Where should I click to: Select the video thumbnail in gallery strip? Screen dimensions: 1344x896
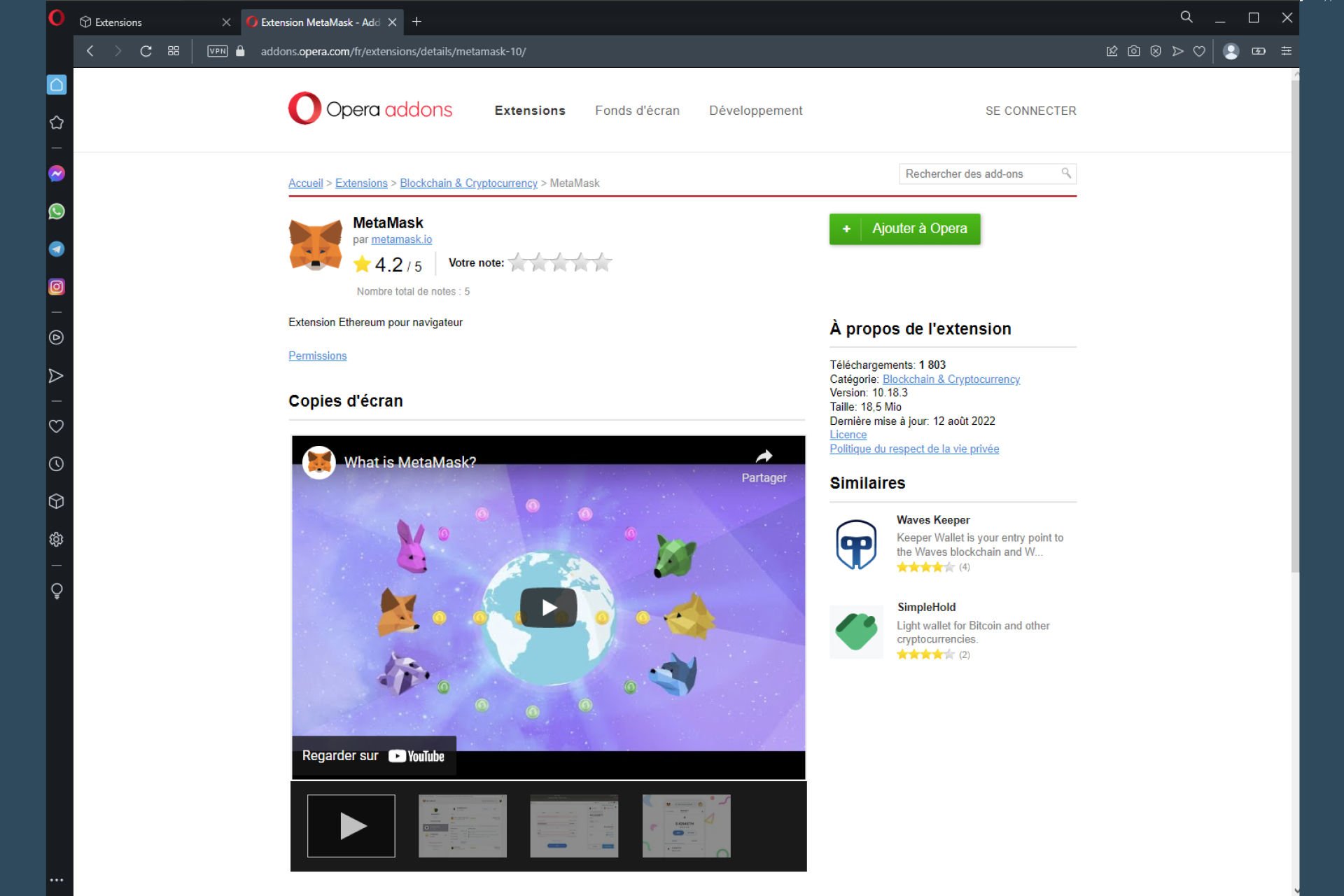(x=351, y=826)
